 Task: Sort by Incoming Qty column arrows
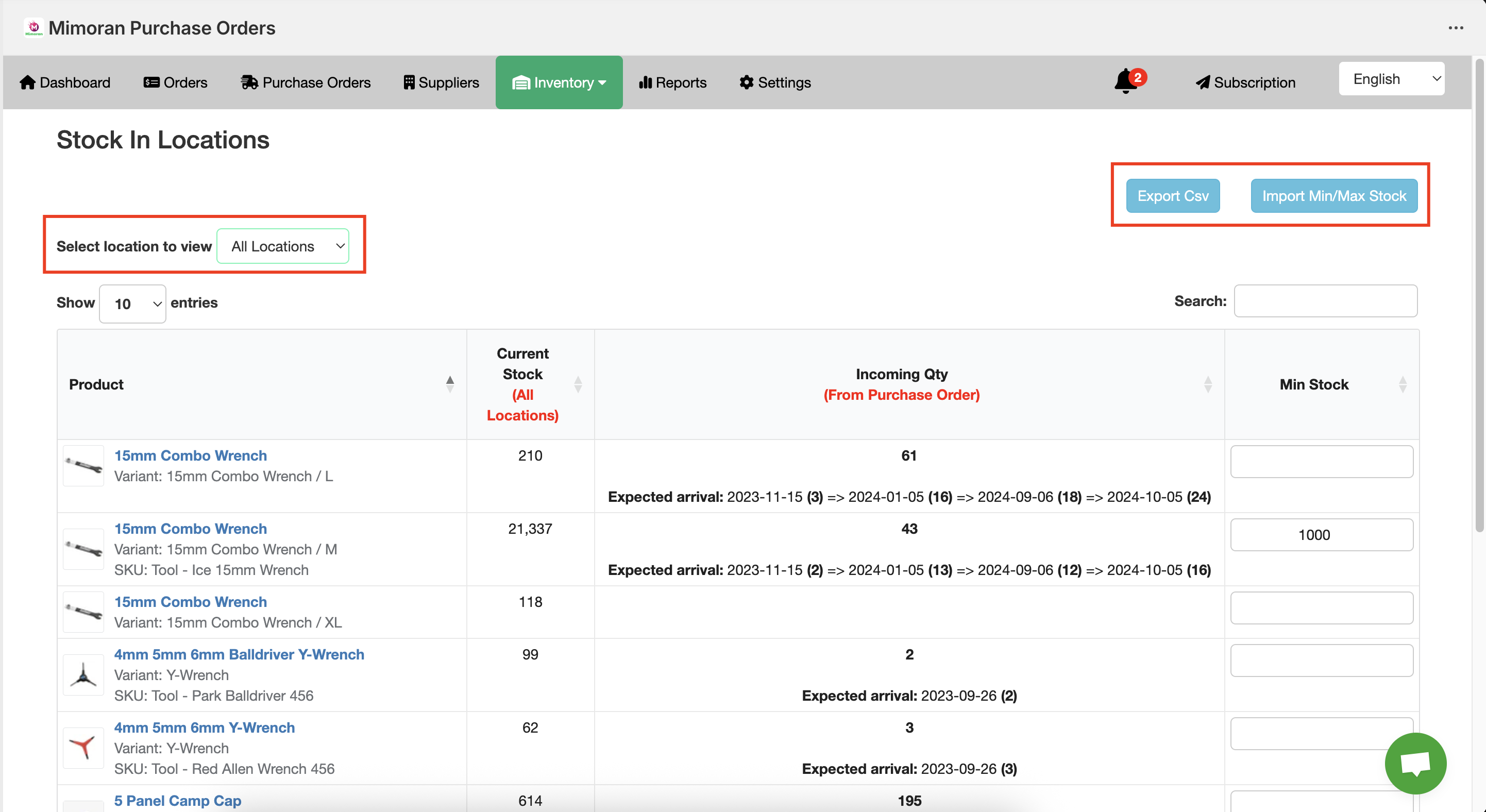click(1207, 384)
